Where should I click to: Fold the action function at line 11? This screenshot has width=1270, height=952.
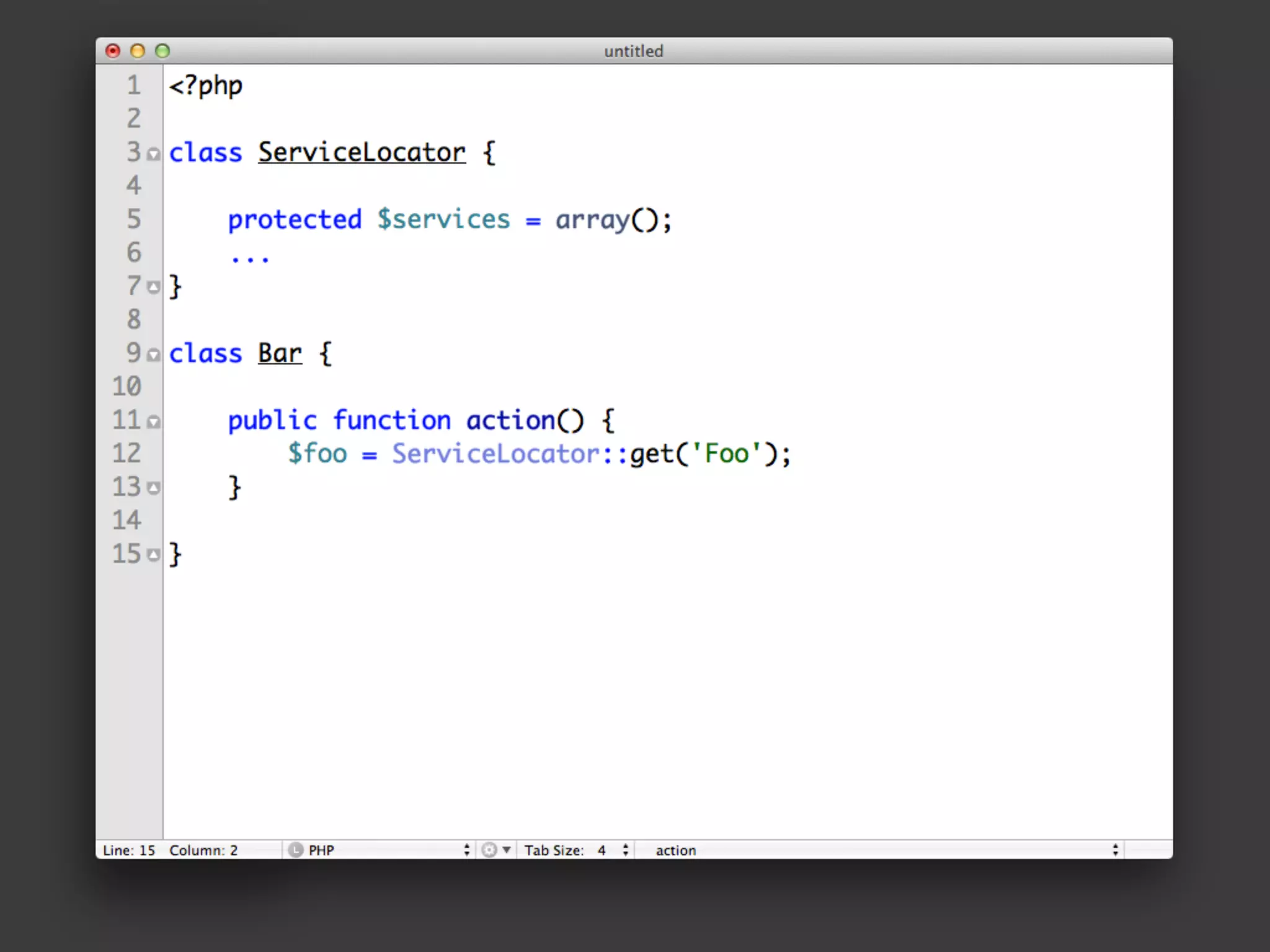tap(154, 421)
